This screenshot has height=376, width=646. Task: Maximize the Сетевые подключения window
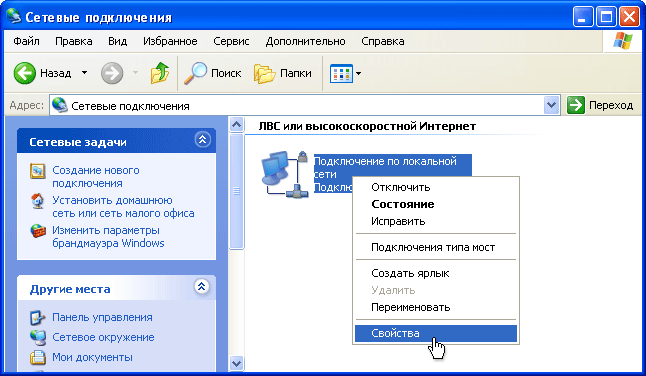pyautogui.click(x=606, y=17)
